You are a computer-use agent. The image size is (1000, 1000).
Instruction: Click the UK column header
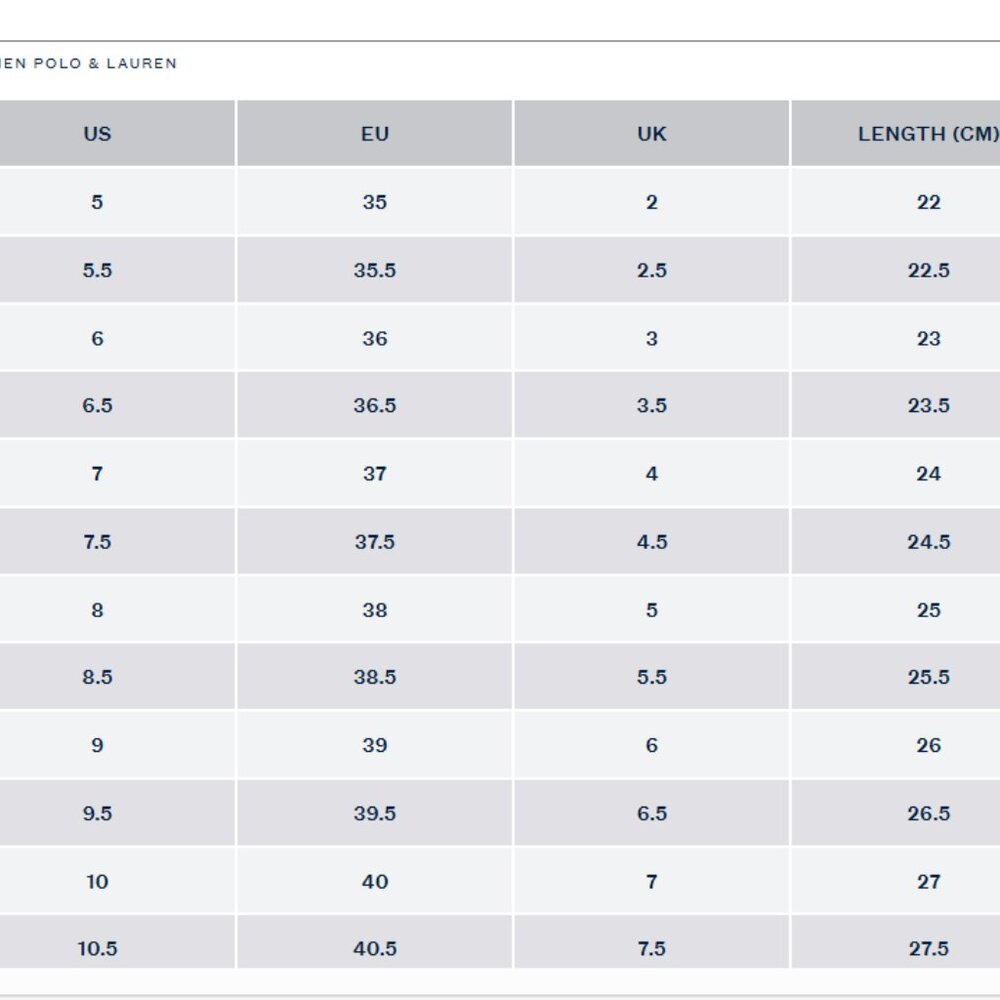pyautogui.click(x=652, y=134)
